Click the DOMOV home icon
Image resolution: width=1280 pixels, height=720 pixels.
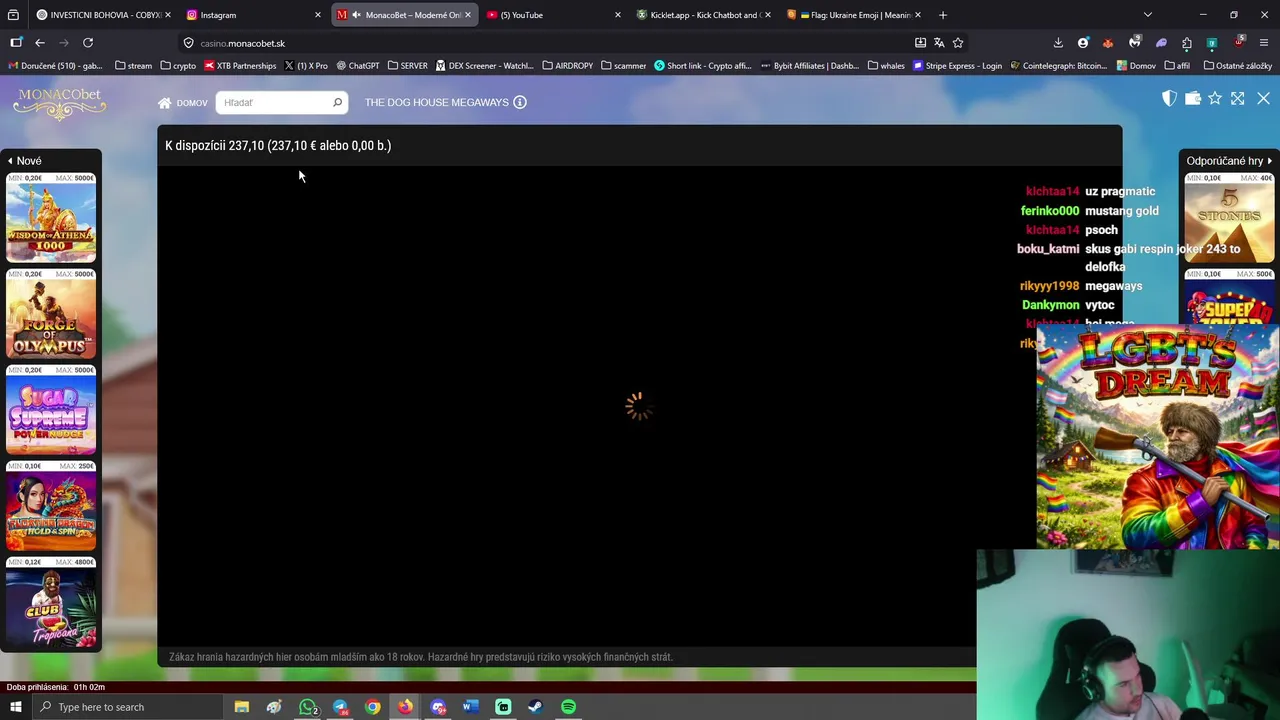tap(165, 103)
